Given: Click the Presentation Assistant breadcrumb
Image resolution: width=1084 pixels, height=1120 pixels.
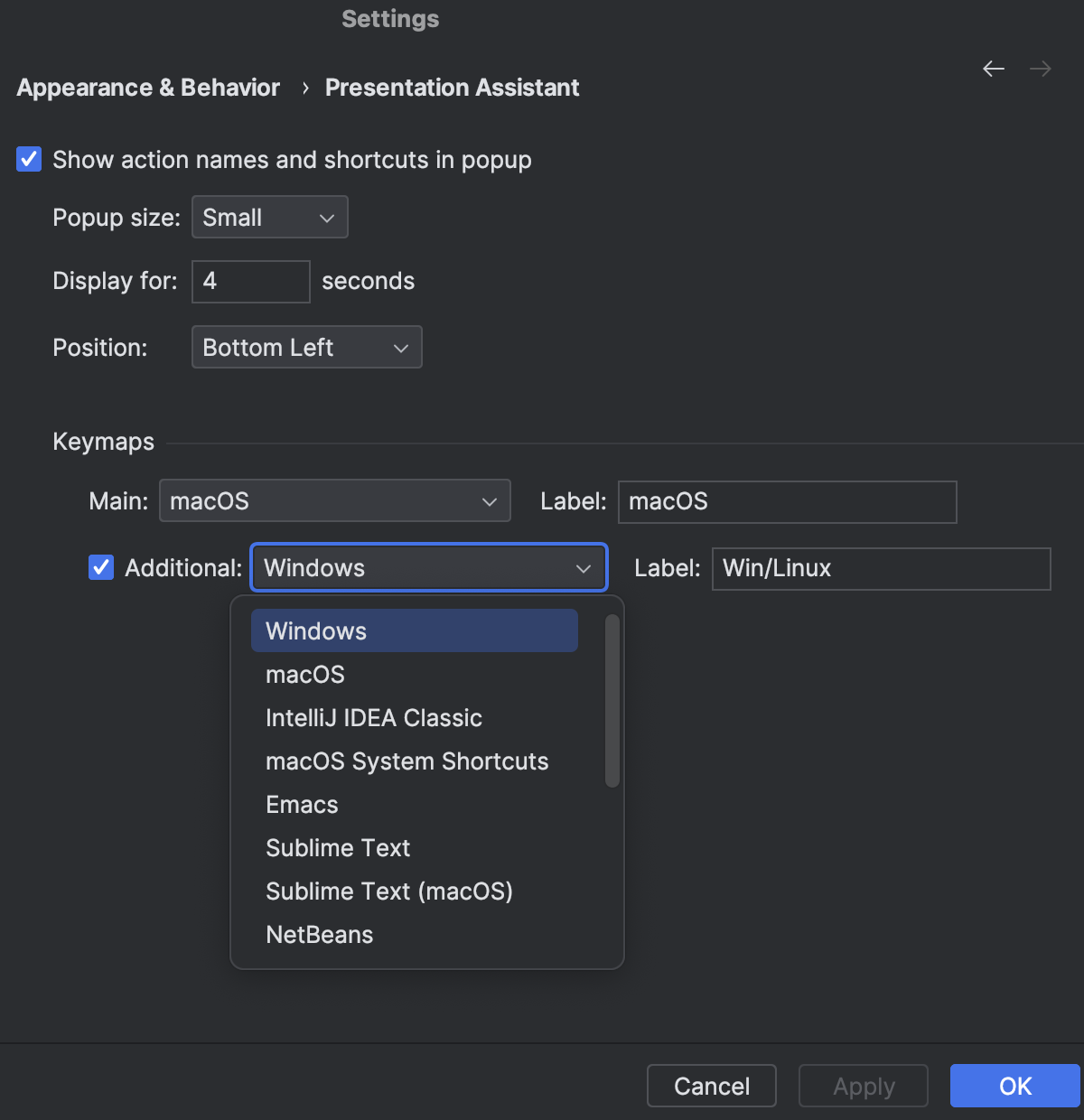Looking at the screenshot, I should (452, 87).
